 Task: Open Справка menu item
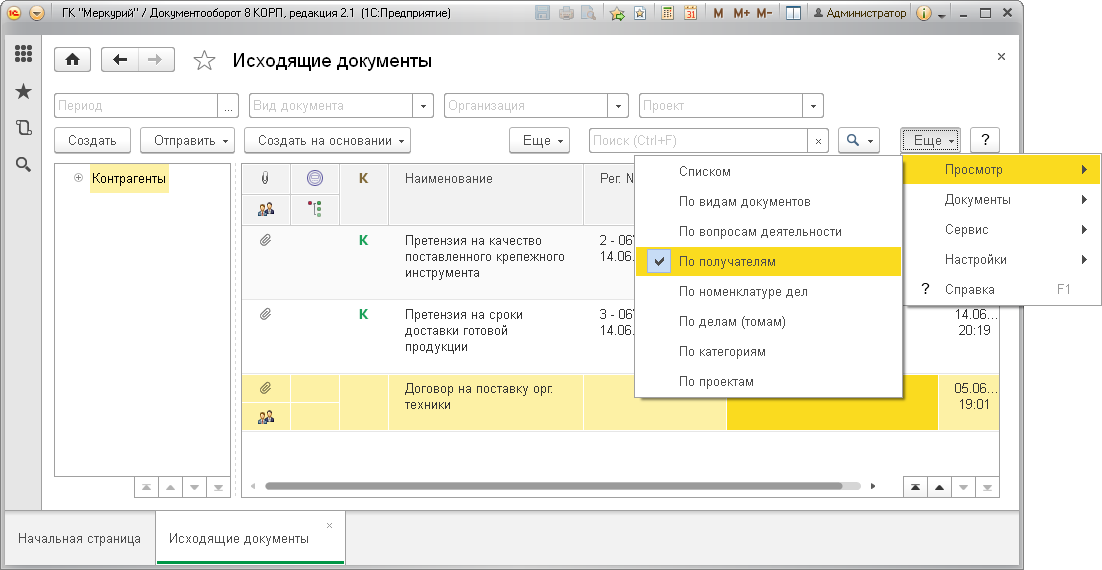(x=1001, y=290)
